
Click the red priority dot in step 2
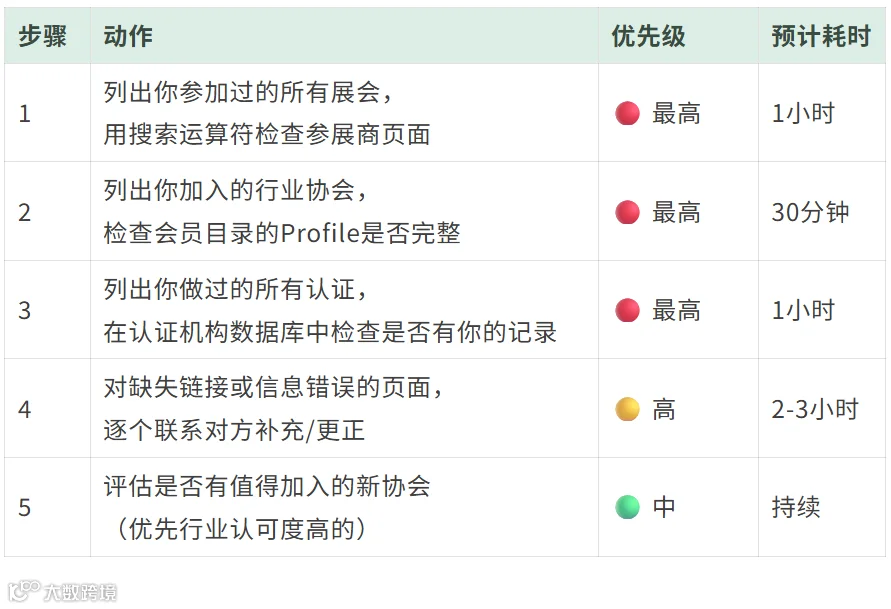click(627, 212)
